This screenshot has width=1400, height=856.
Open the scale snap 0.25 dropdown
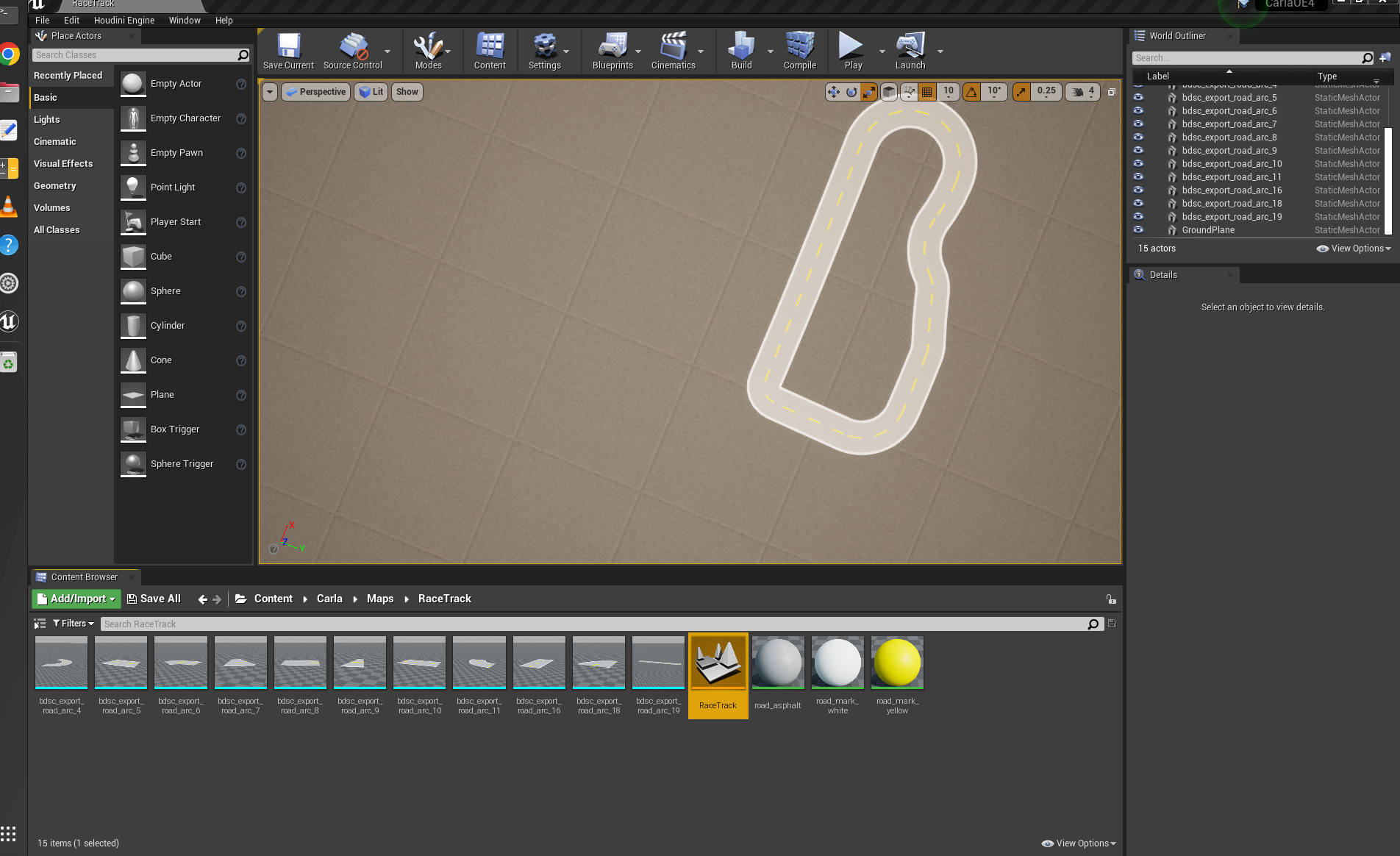[x=1046, y=92]
